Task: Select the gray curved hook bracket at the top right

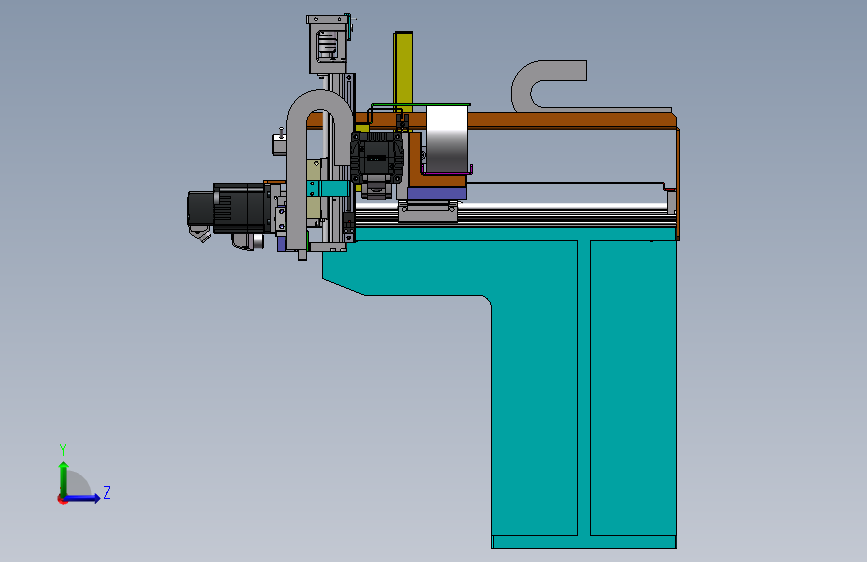Action: pyautogui.click(x=549, y=85)
